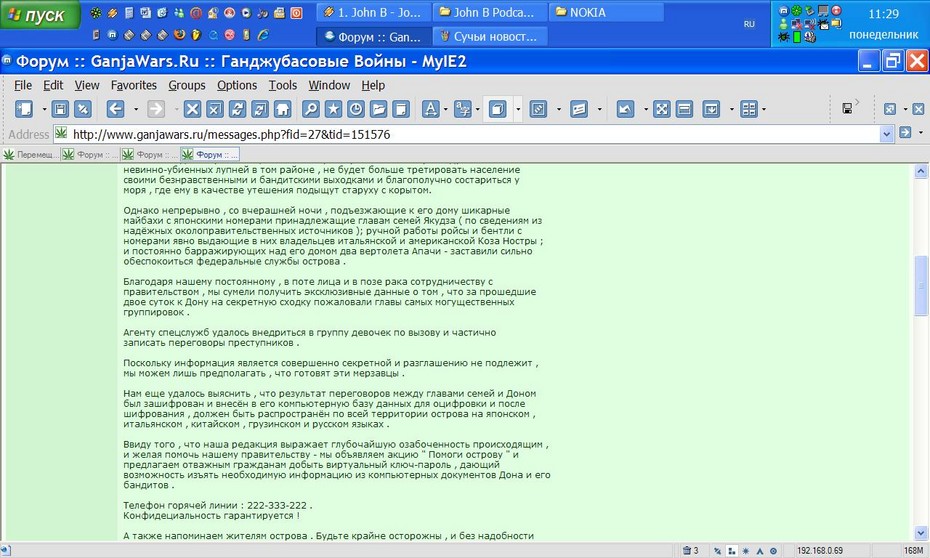Click the pencil edit toolbar icon
Screen dimensions: 930x558
tap(538, 109)
